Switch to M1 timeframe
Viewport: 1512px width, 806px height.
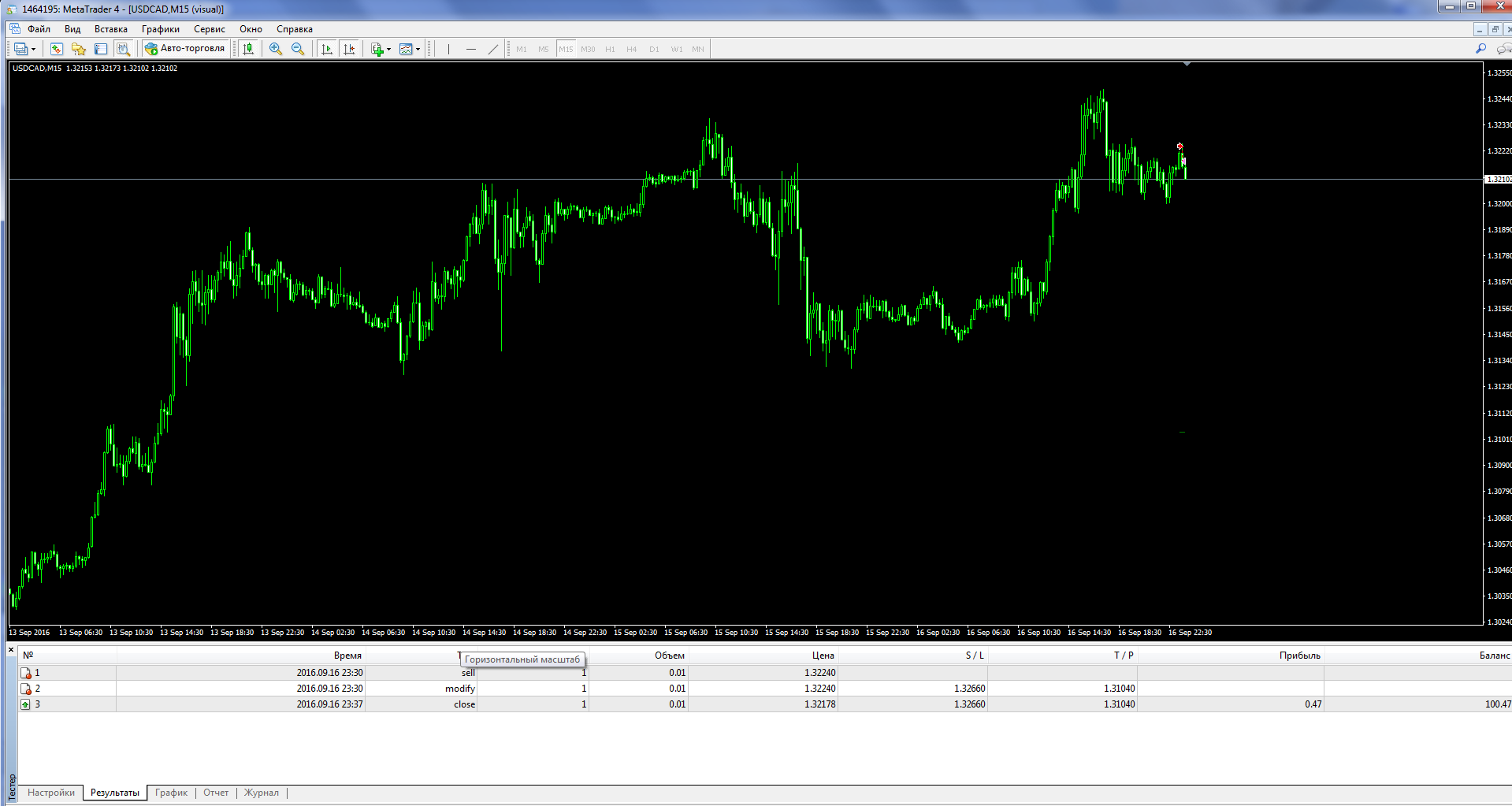522,49
